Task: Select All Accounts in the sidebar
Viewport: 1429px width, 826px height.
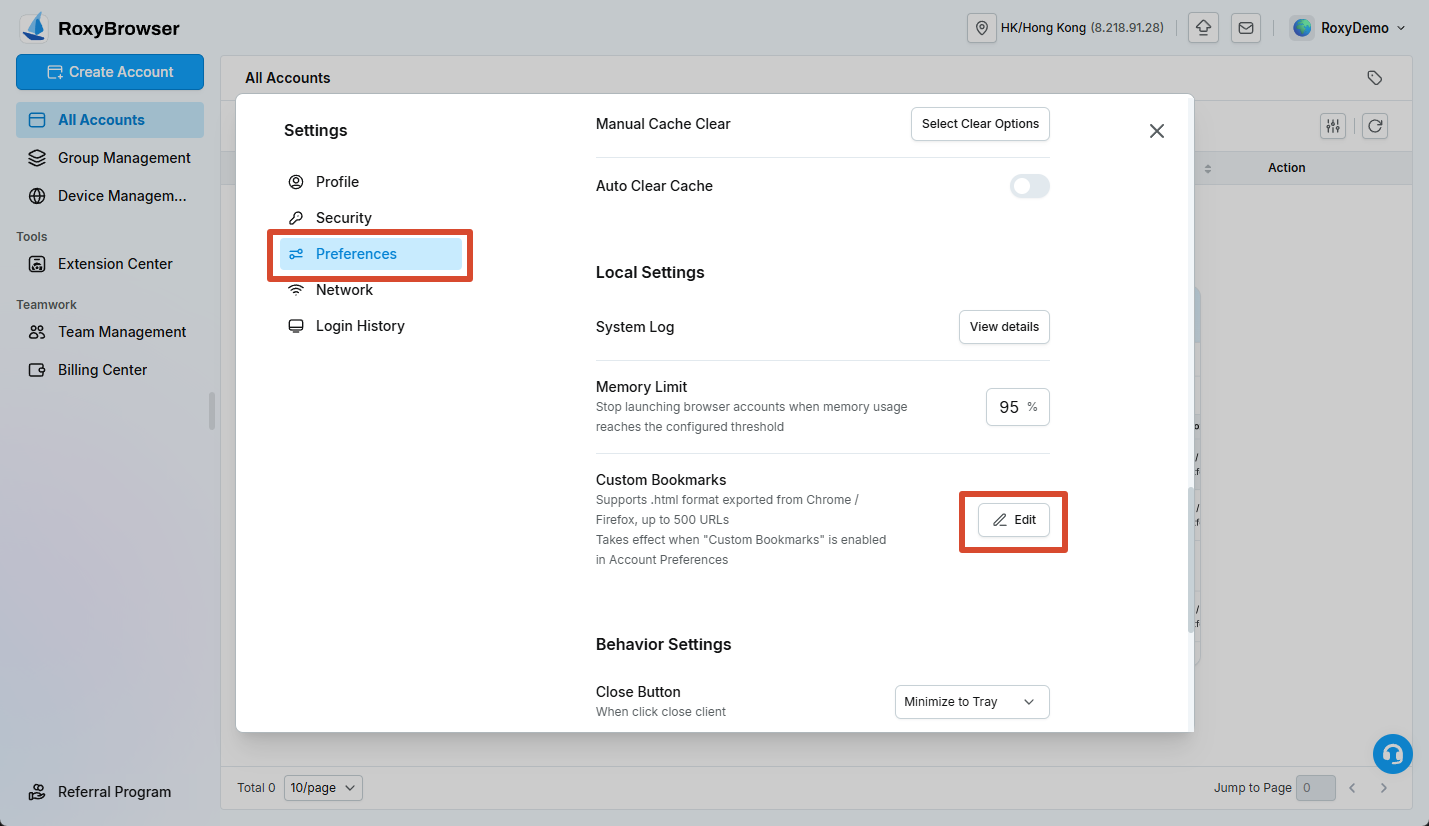Action: pyautogui.click(x=110, y=120)
